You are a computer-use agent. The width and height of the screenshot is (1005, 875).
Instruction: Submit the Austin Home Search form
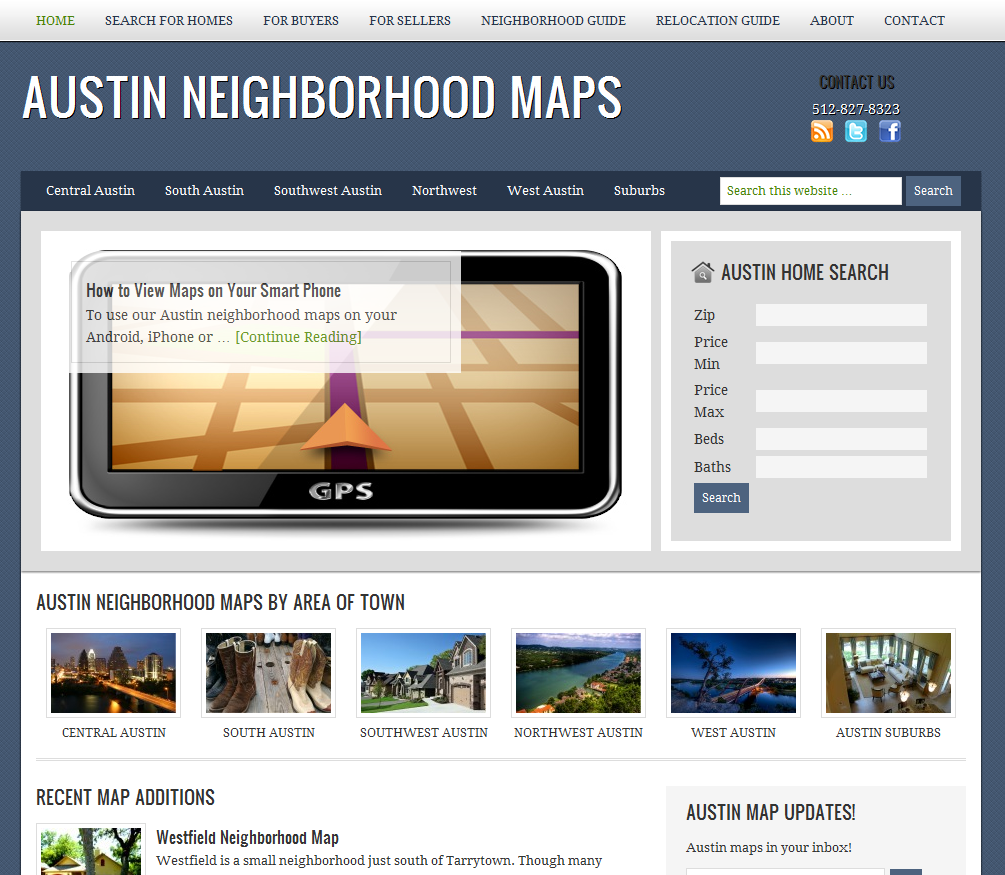[721, 498]
